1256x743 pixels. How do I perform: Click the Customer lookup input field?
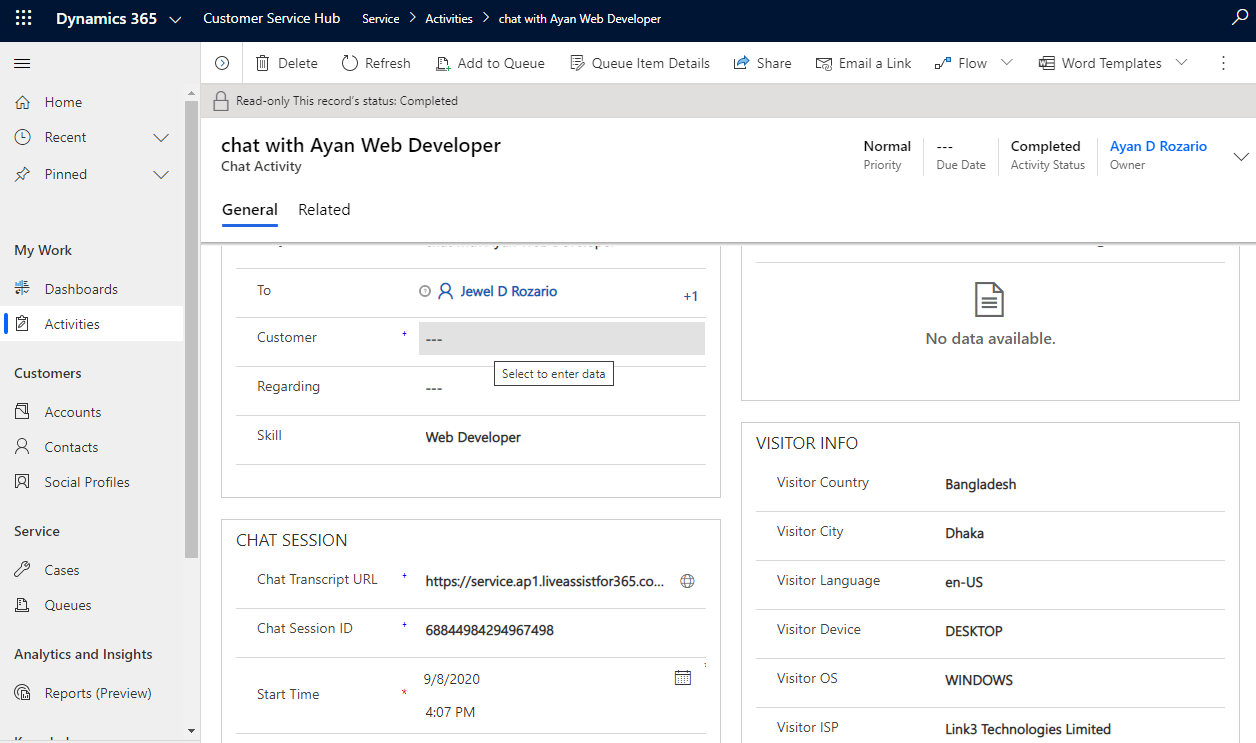point(562,339)
